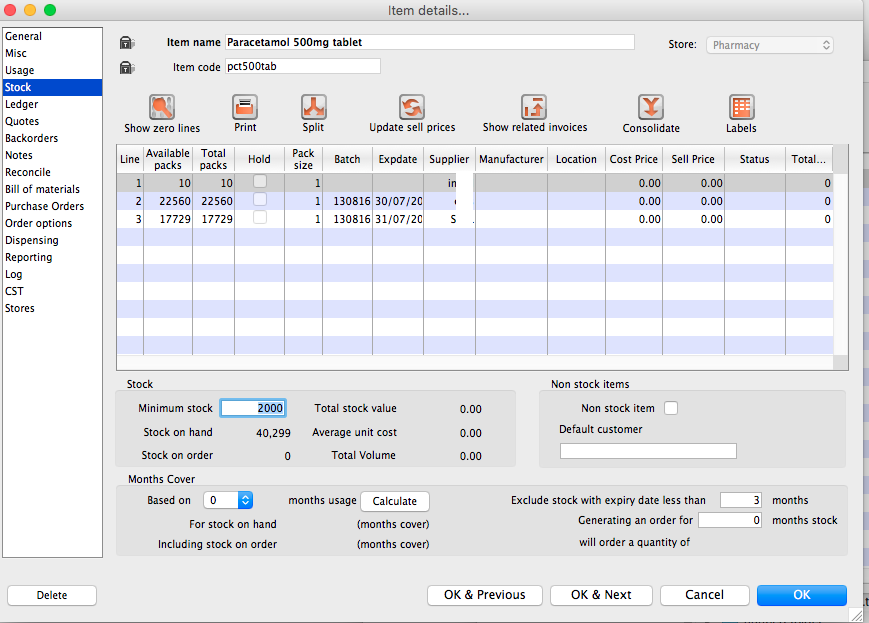Open Show related invoices icon
869x623 pixels.
[x=534, y=108]
